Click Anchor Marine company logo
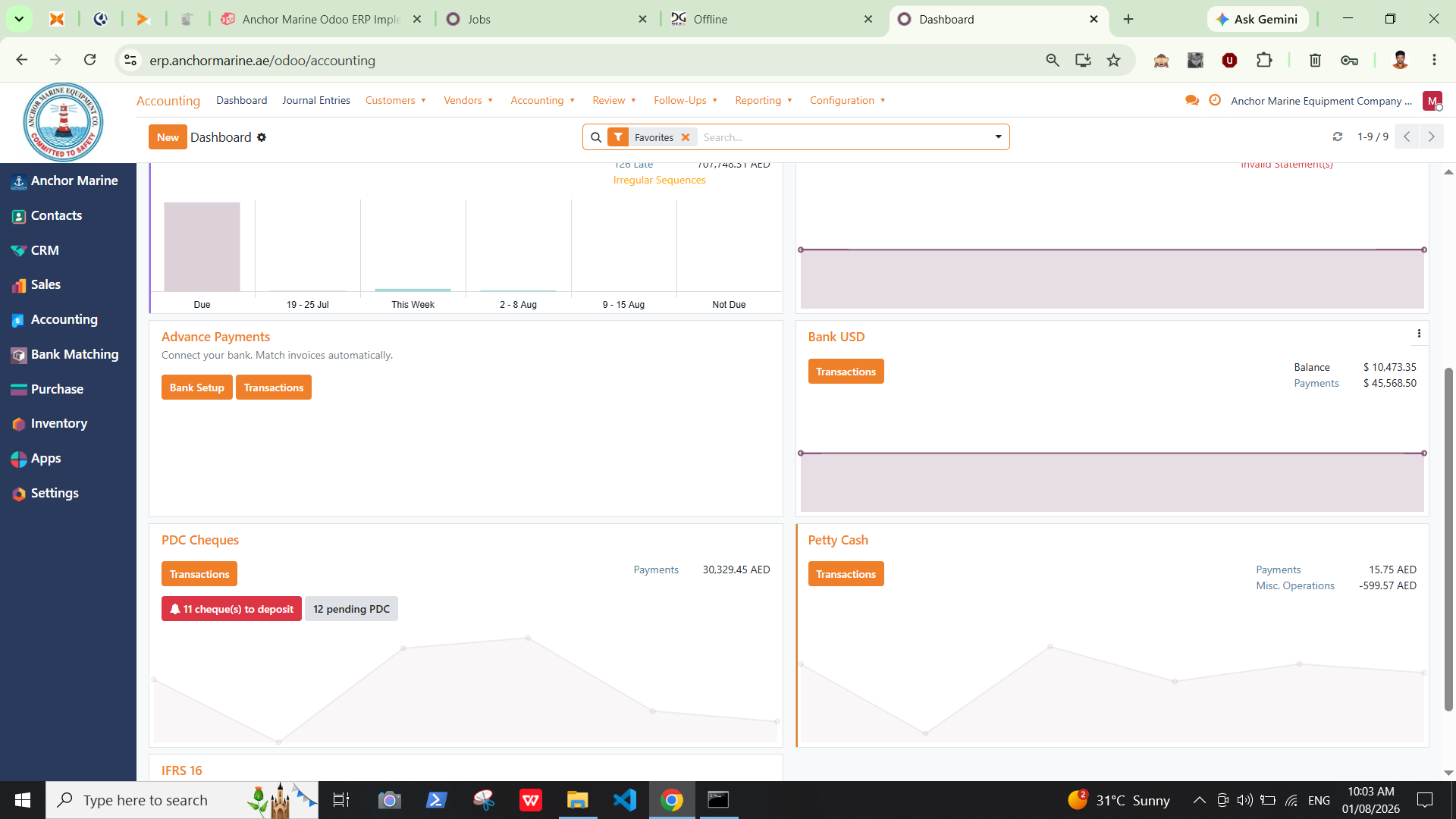 [63, 121]
